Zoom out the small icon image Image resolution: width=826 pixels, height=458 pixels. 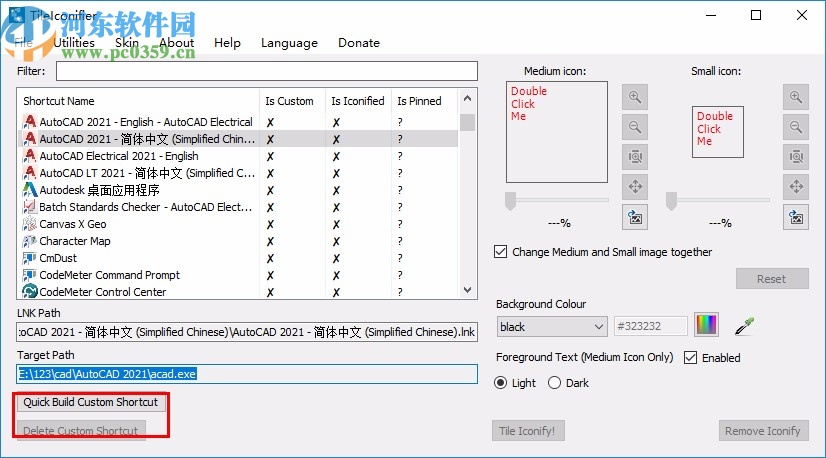pos(795,127)
